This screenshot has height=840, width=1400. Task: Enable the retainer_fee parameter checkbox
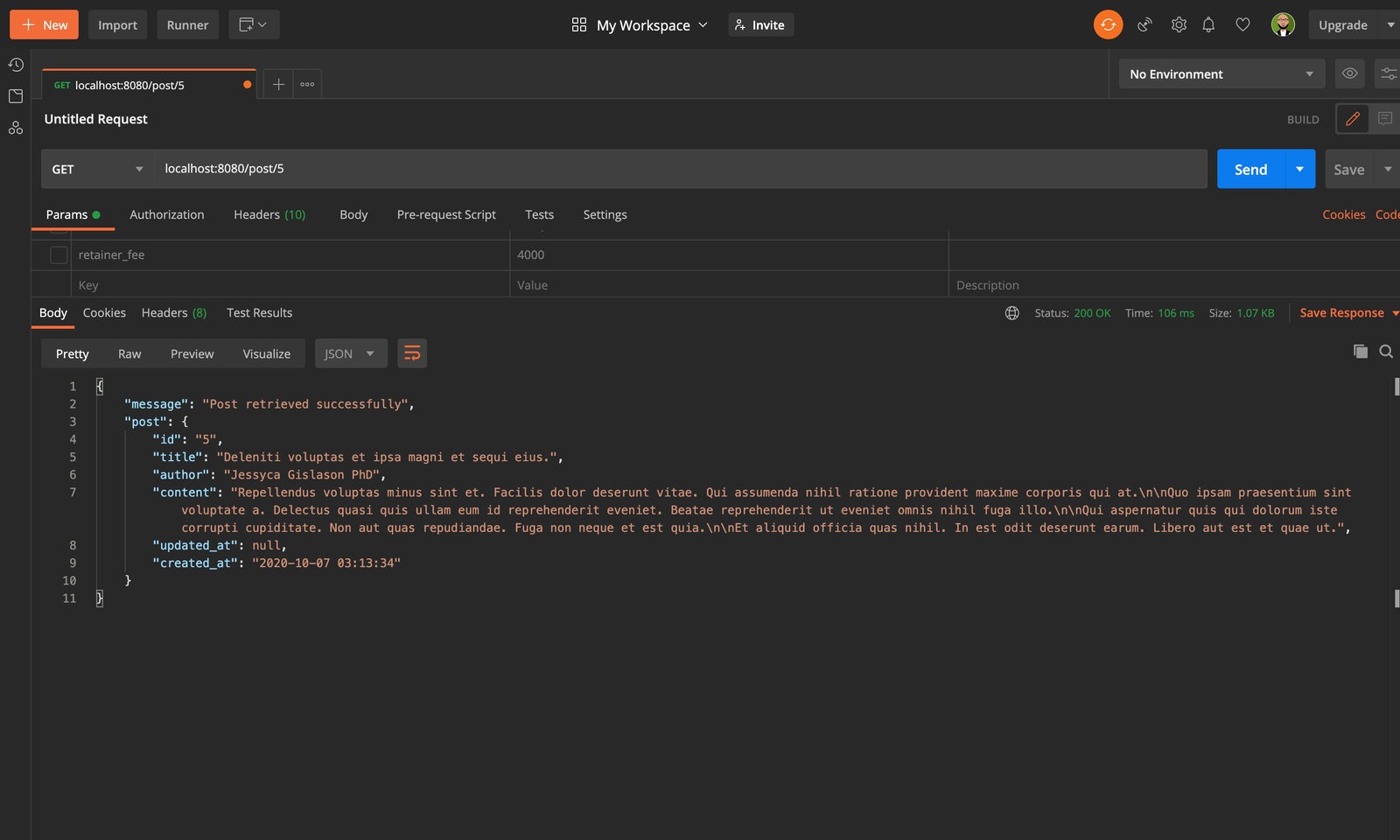point(59,255)
